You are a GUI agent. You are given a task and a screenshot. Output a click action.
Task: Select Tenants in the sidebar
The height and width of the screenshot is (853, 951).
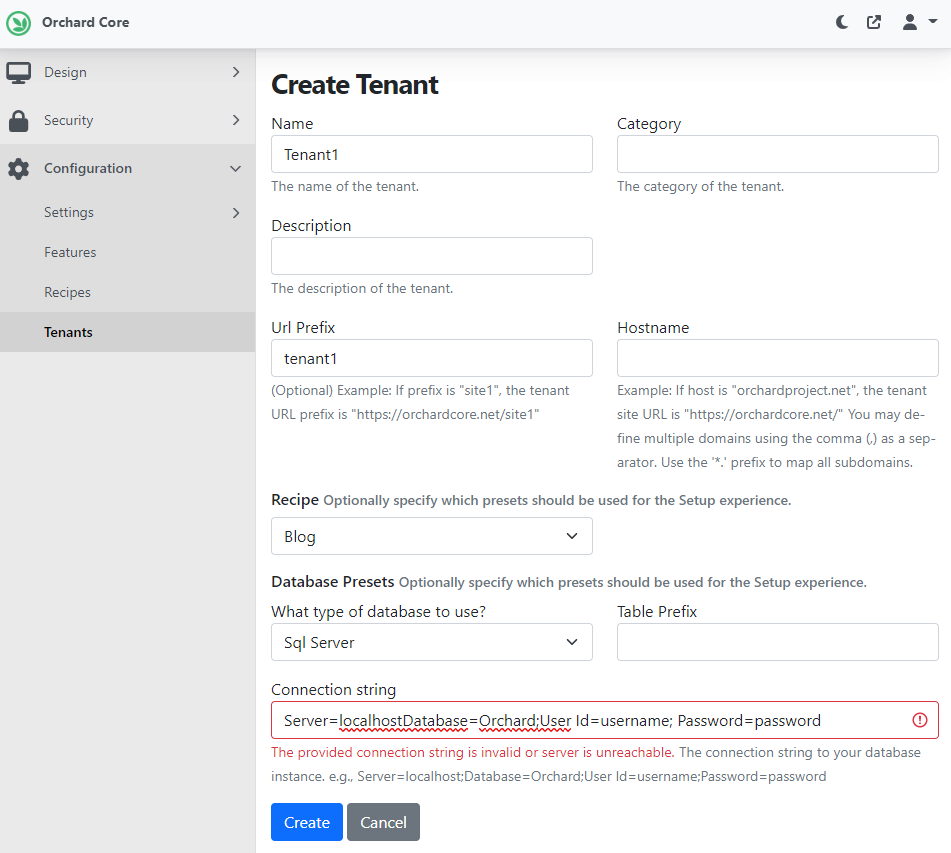coord(127,332)
